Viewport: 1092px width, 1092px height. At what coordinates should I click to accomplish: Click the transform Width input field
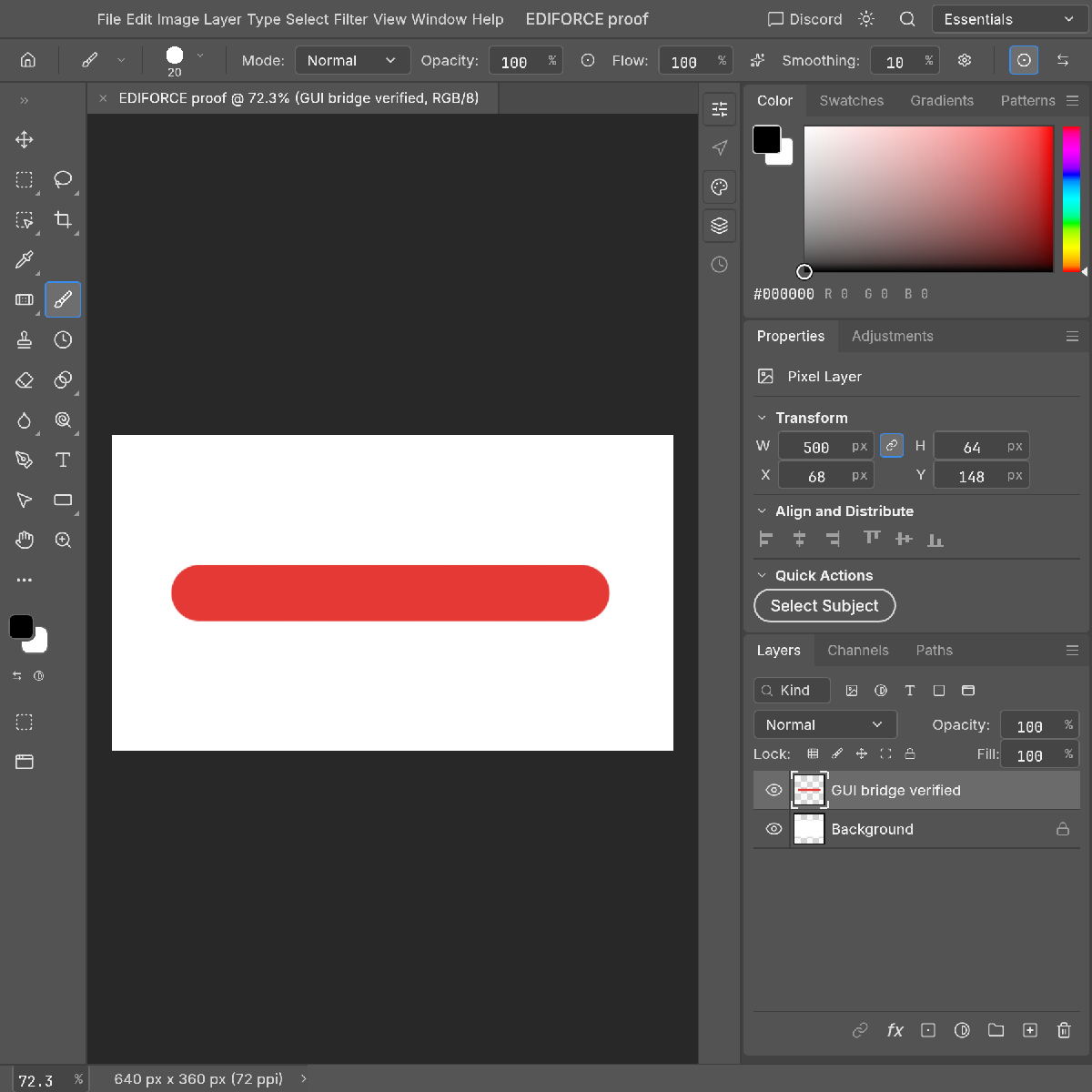825,447
